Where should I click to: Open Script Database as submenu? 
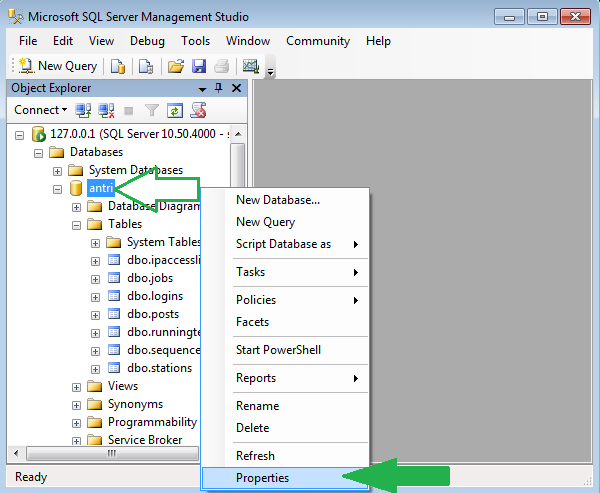(x=285, y=244)
